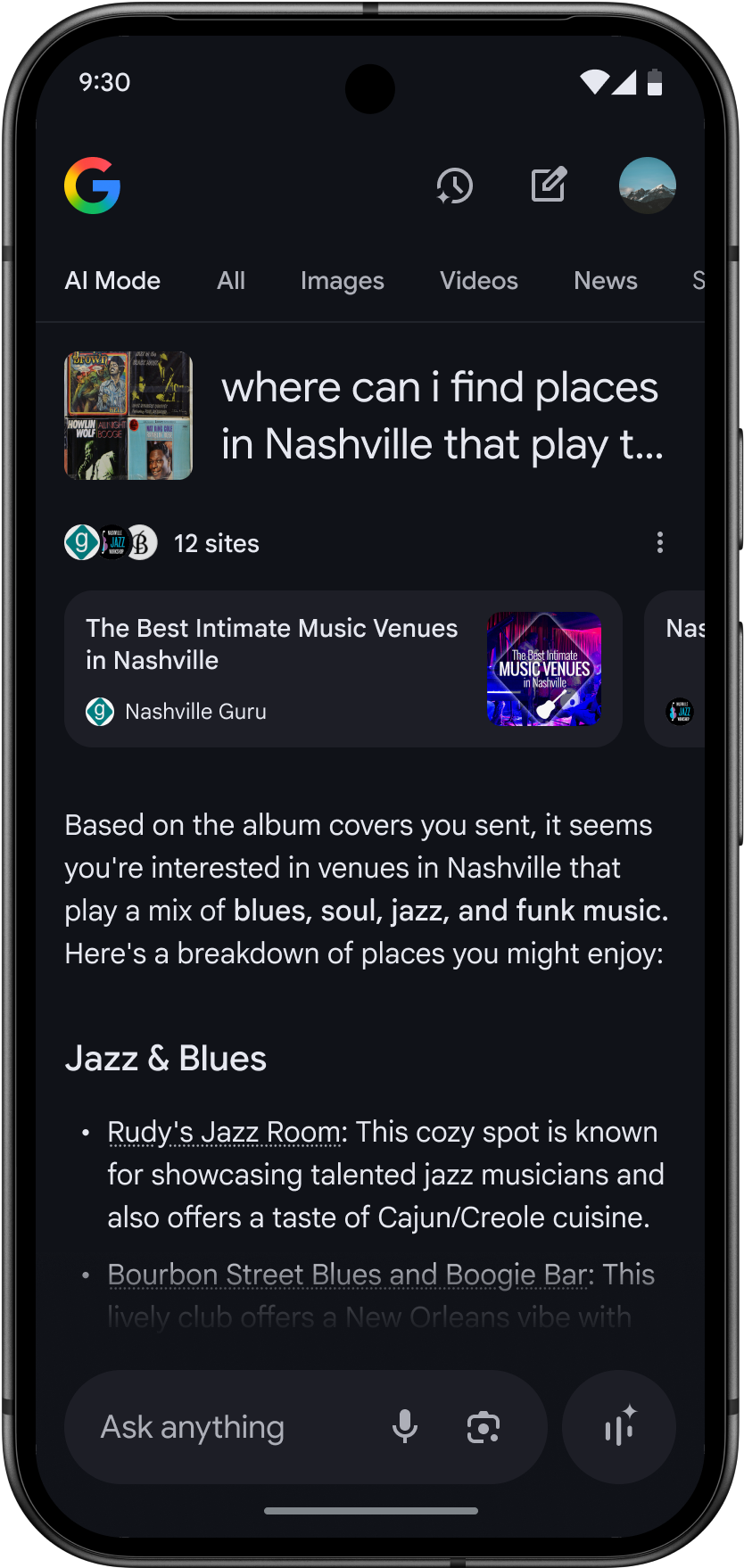Open Google Lens camera search icon
Image resolution: width=744 pixels, height=1568 pixels.
tap(484, 1427)
